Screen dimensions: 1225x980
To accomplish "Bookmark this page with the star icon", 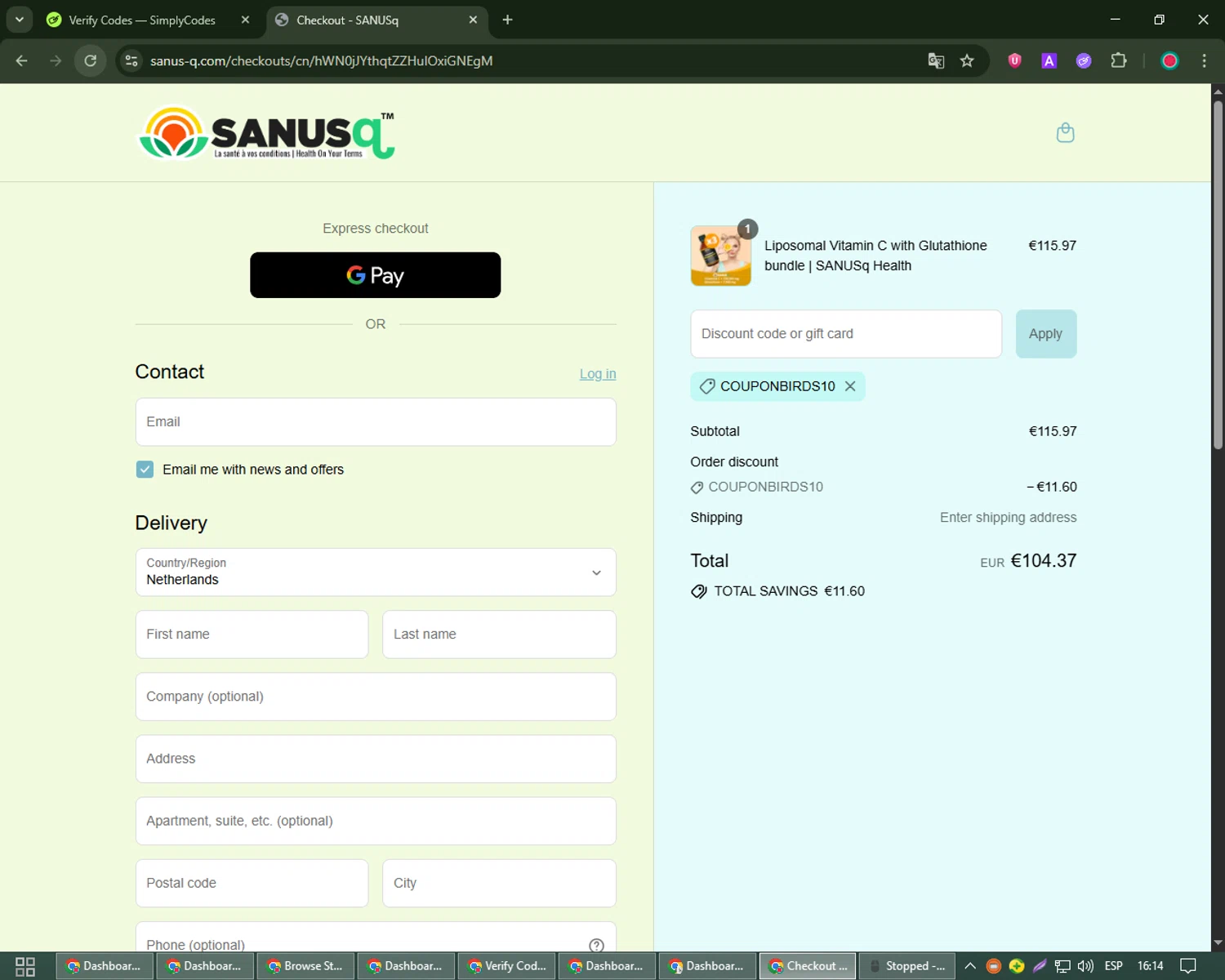I will 967,60.
